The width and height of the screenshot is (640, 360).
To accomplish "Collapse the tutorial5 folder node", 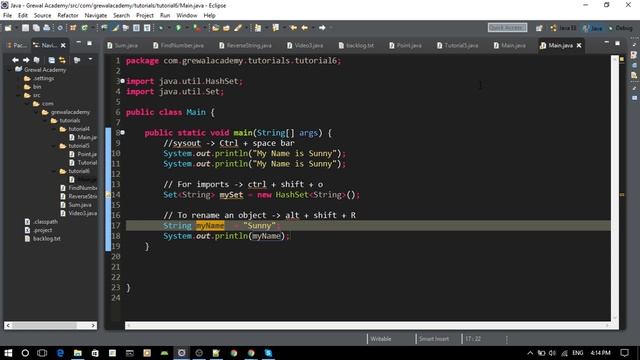I will click(55, 146).
